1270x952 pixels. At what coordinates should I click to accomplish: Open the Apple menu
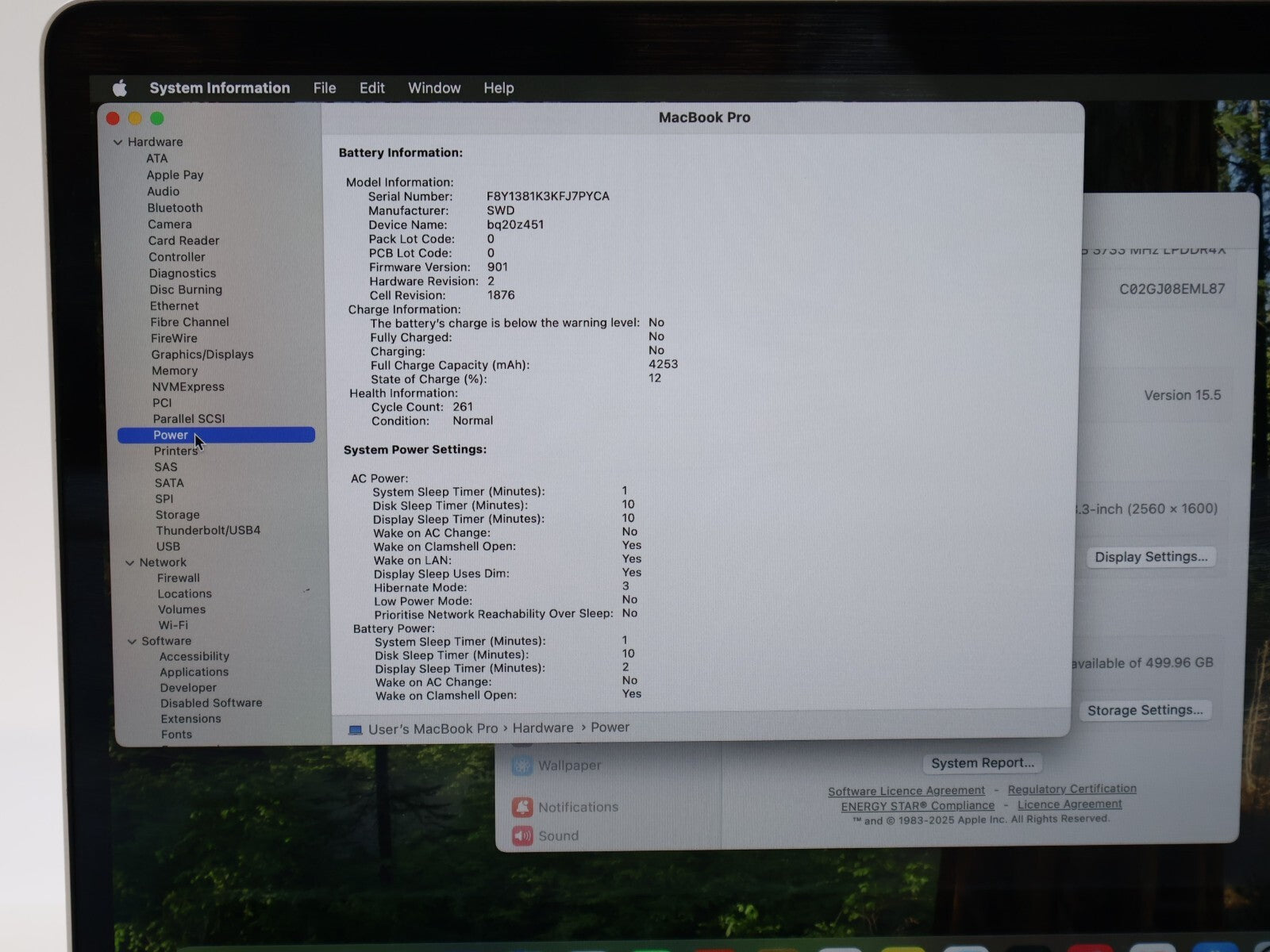click(120, 88)
